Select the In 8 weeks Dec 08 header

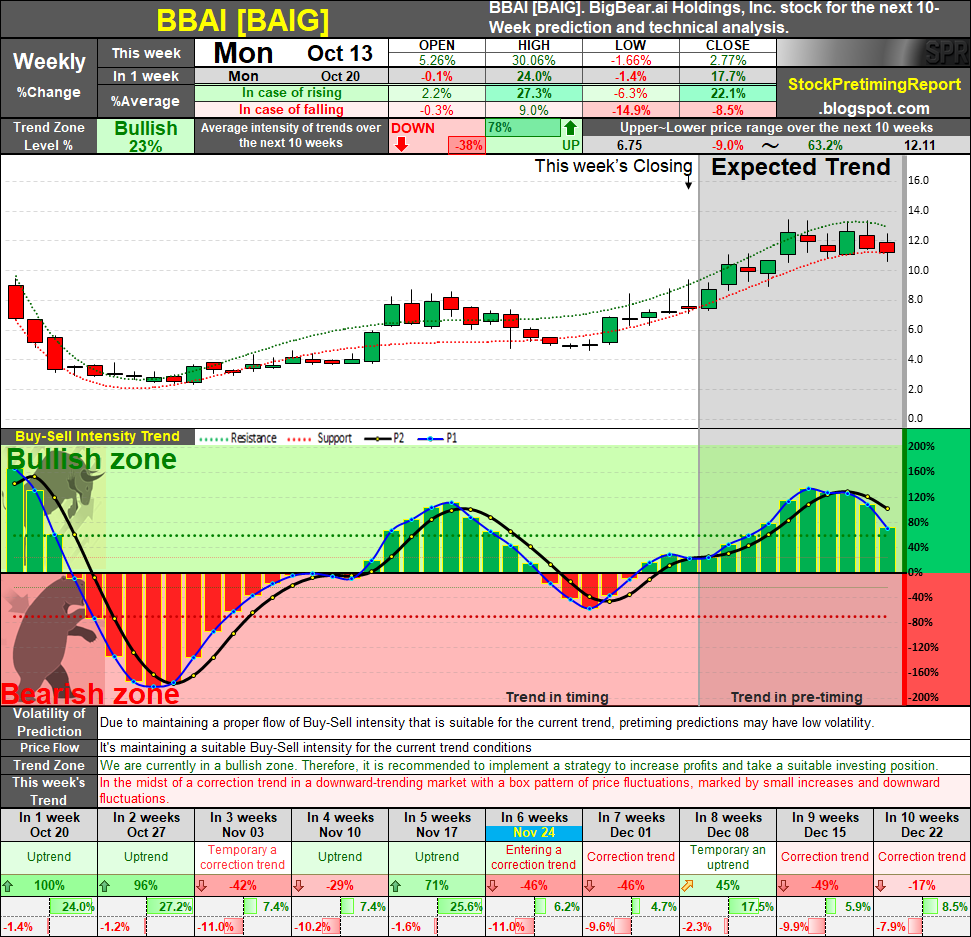[x=728, y=825]
